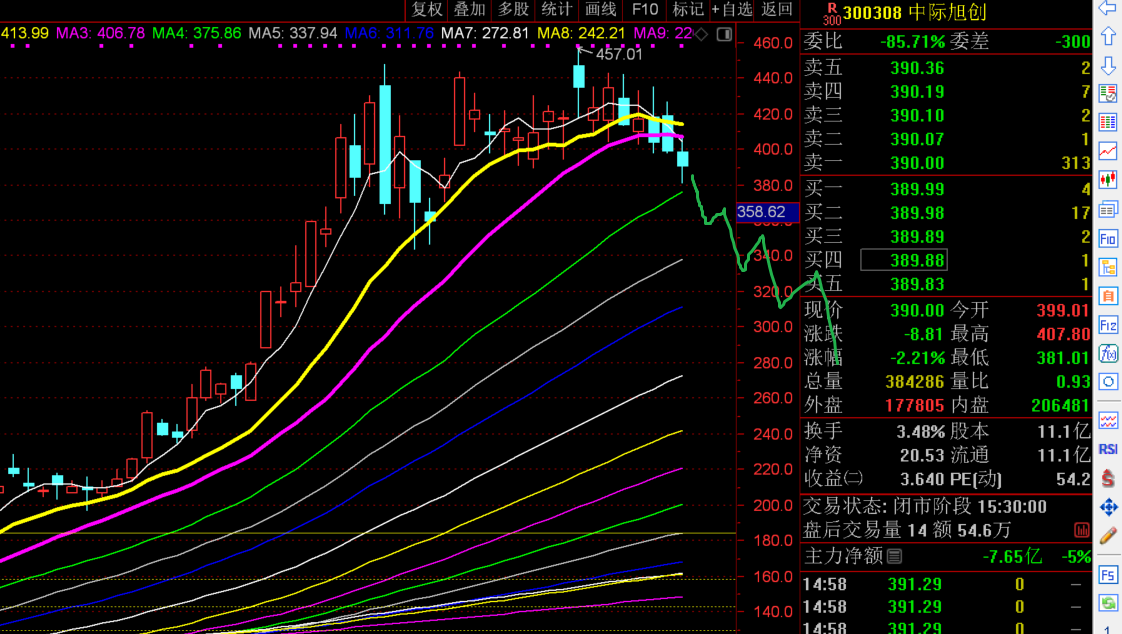This screenshot has width=1122, height=634.
Task: Switch to intraday line chart icon
Action: pyautogui.click(x=1108, y=151)
